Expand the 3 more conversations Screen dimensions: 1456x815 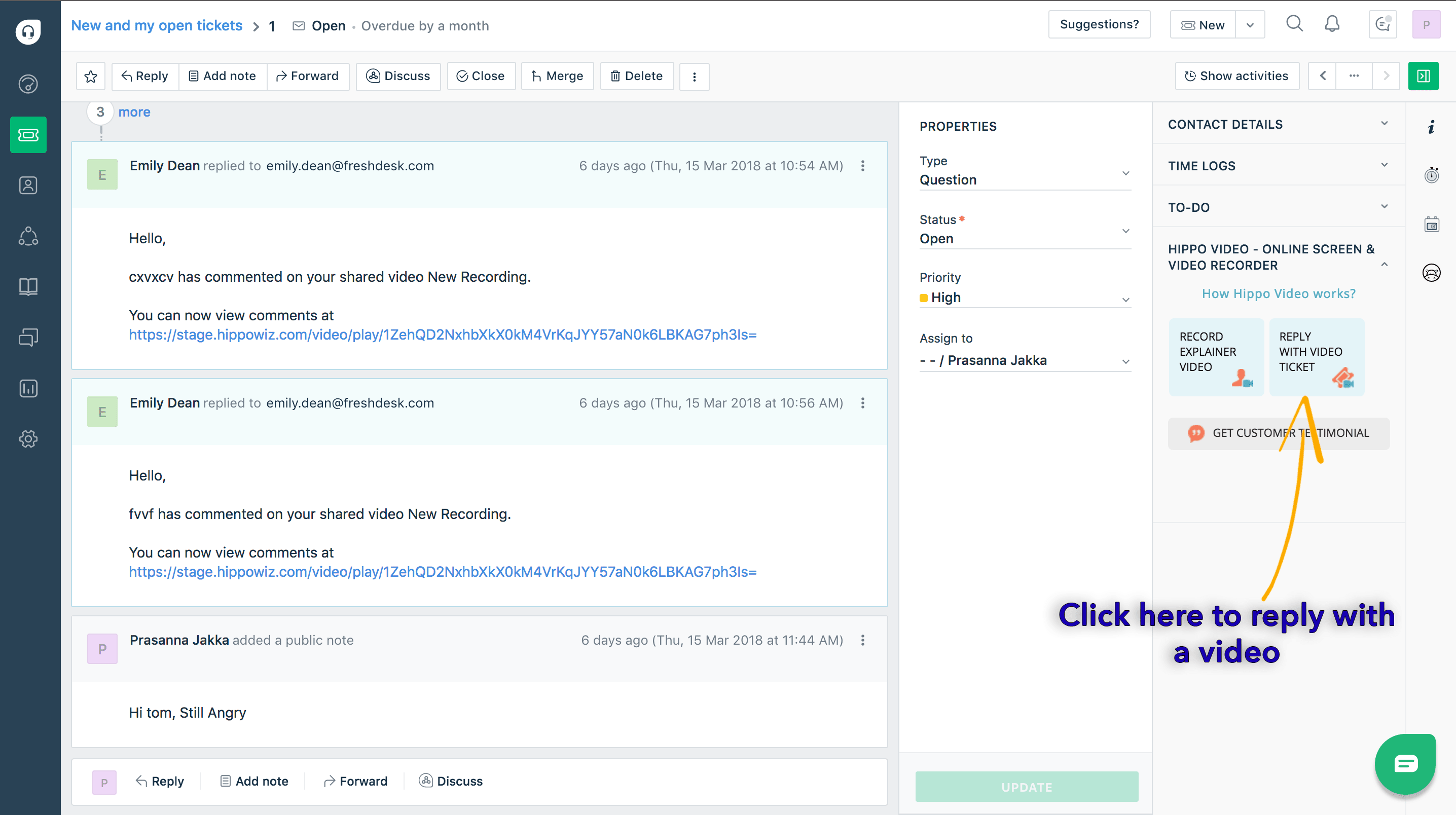[134, 112]
